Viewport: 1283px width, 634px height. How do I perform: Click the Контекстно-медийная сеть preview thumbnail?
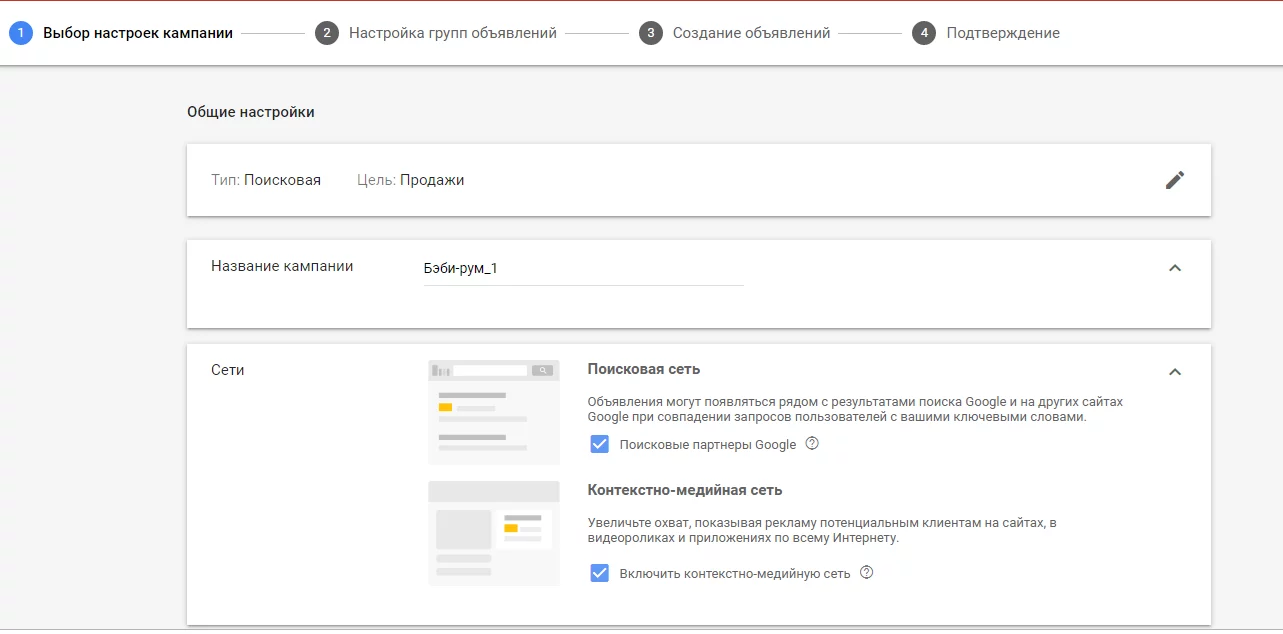[494, 534]
